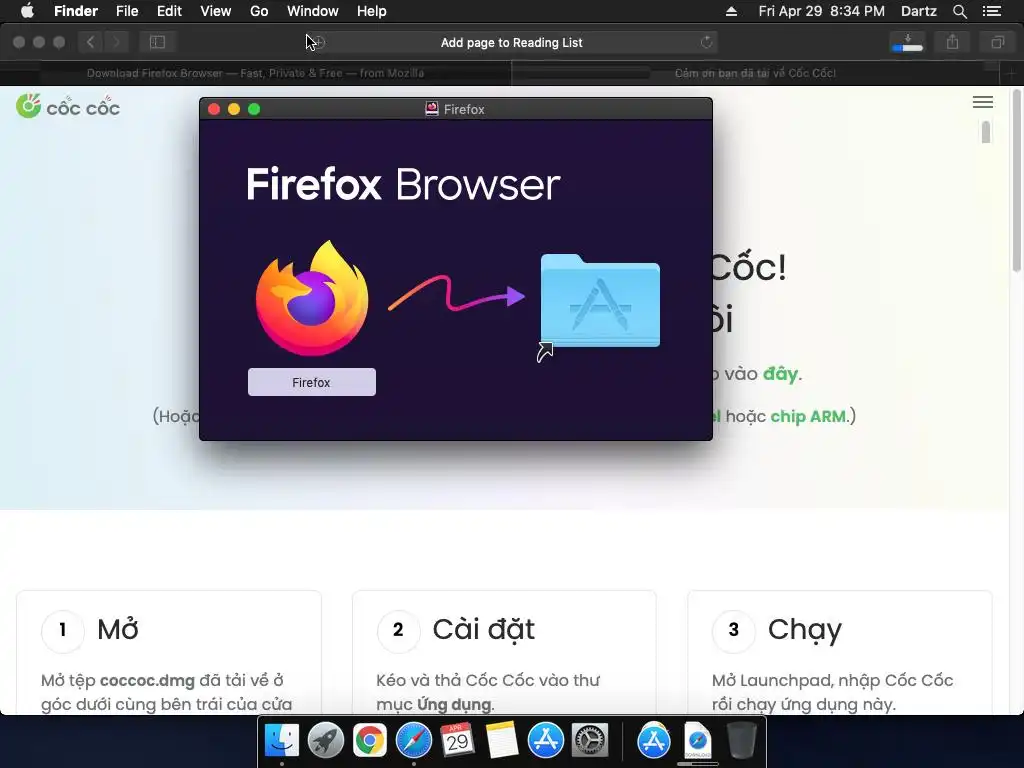This screenshot has height=768, width=1024.
Task: Show Safari downloads progress button
Action: [x=907, y=42]
